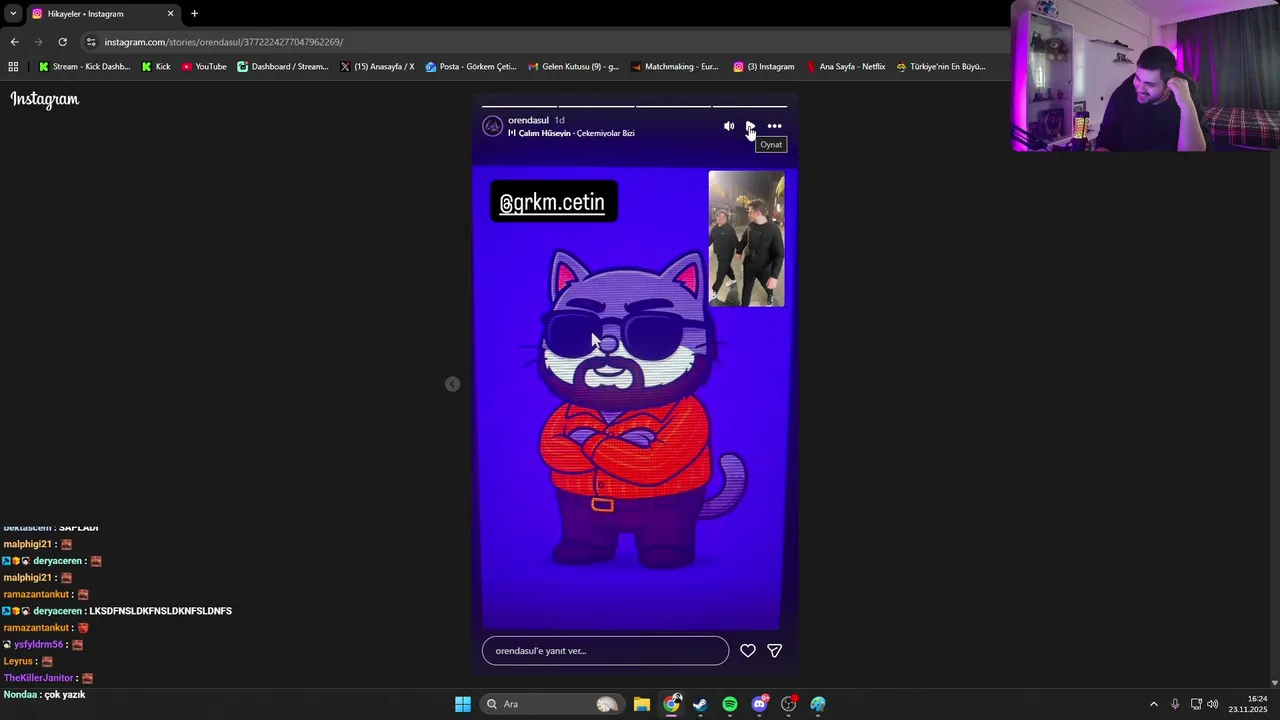Open Steam from the taskbar
This screenshot has height=720, width=1280.
tap(700, 704)
